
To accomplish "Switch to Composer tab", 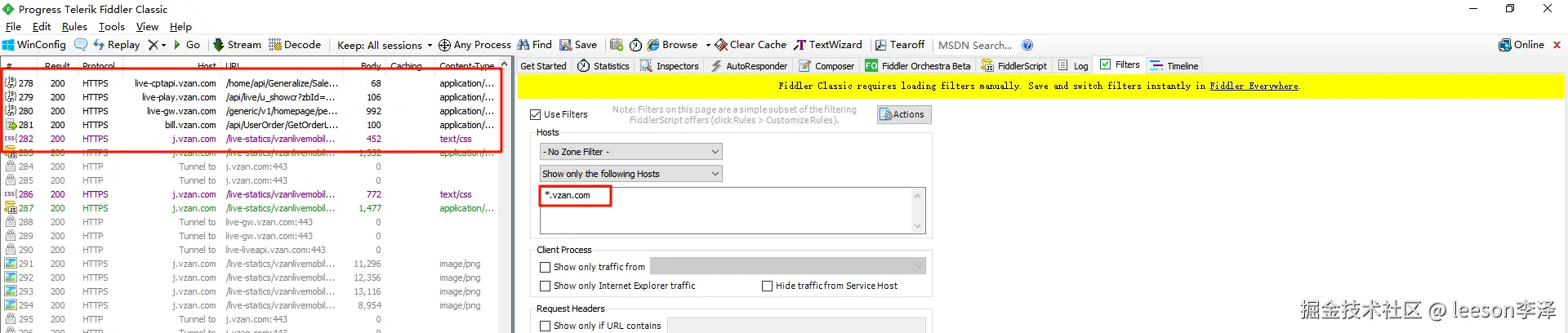I will click(826, 66).
